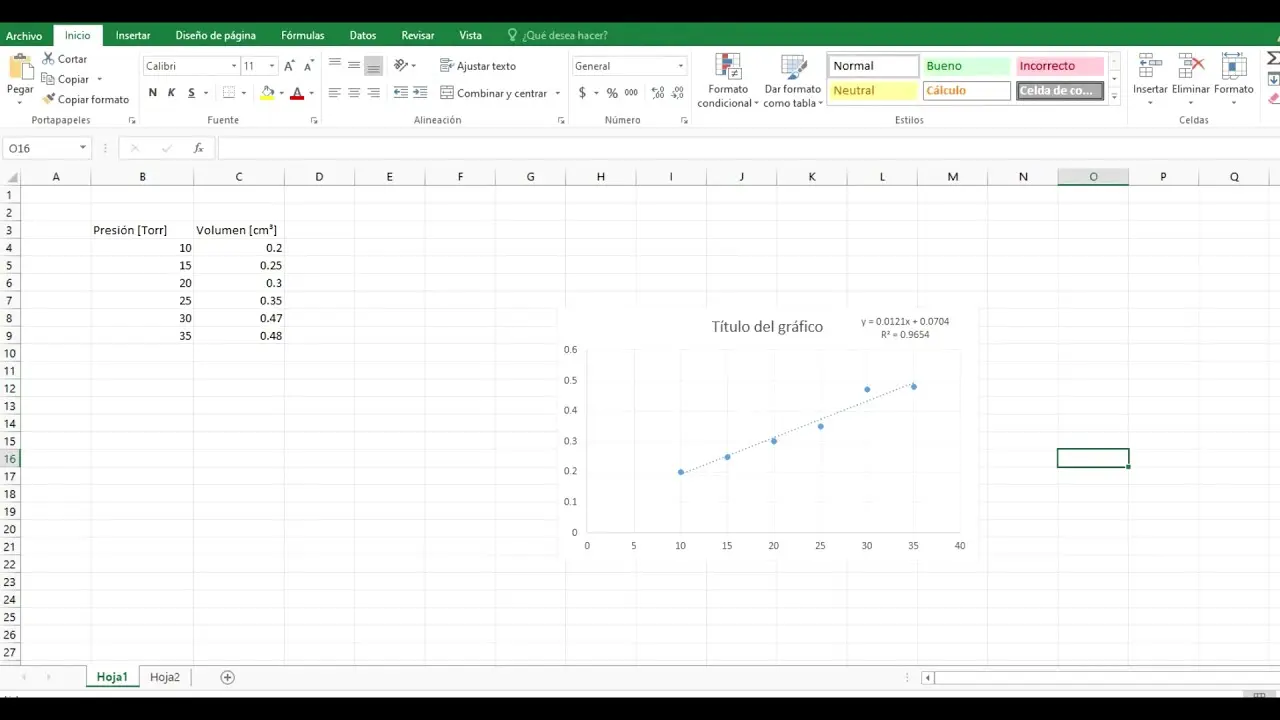1280x720 pixels.
Task: Expand the General number format dropdown
Action: [680, 65]
